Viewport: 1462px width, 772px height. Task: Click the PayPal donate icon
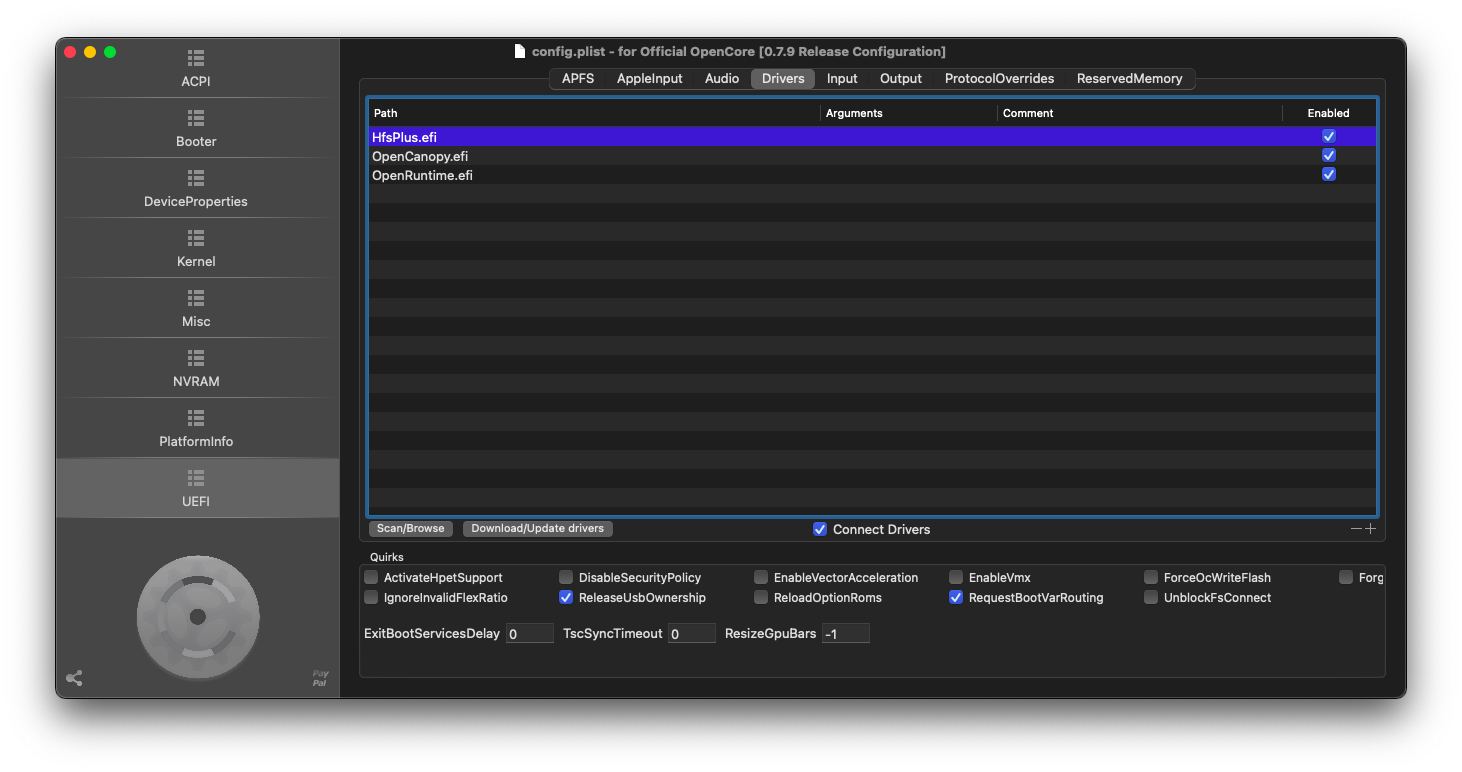pyautogui.click(x=320, y=678)
